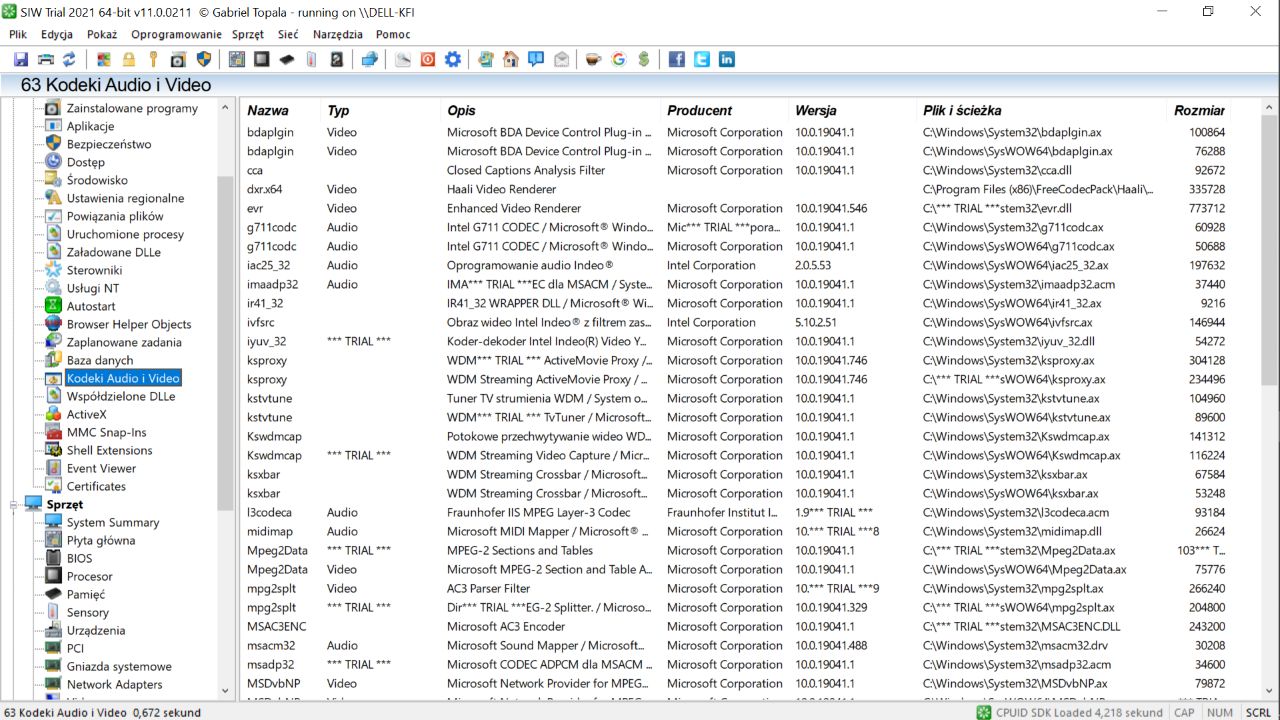Click the Windows shield toolbar icon
Viewport: 1280px width, 720px height.
(203, 60)
